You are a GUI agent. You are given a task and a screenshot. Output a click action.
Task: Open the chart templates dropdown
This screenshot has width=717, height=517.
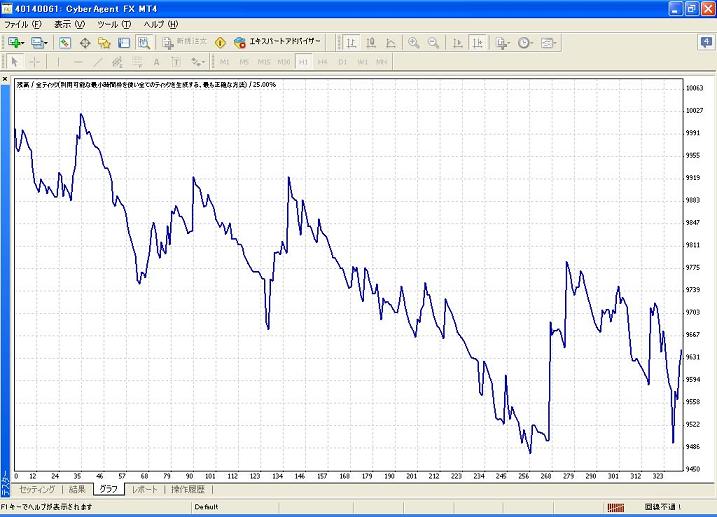tap(548, 43)
